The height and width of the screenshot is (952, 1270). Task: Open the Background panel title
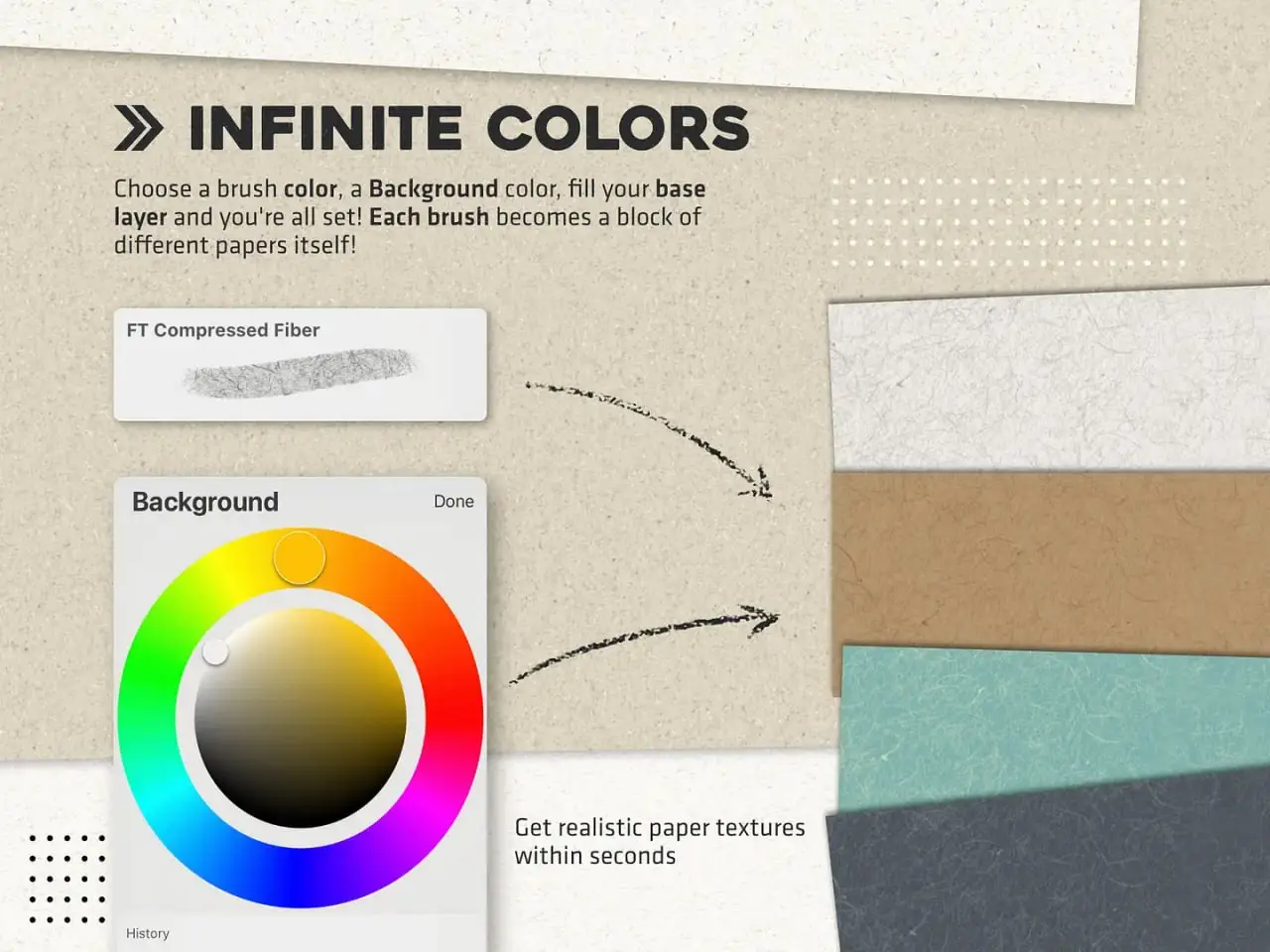203,502
